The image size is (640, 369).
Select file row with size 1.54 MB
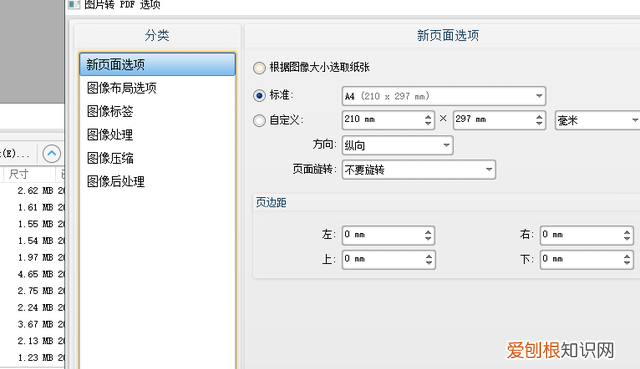click(32, 241)
